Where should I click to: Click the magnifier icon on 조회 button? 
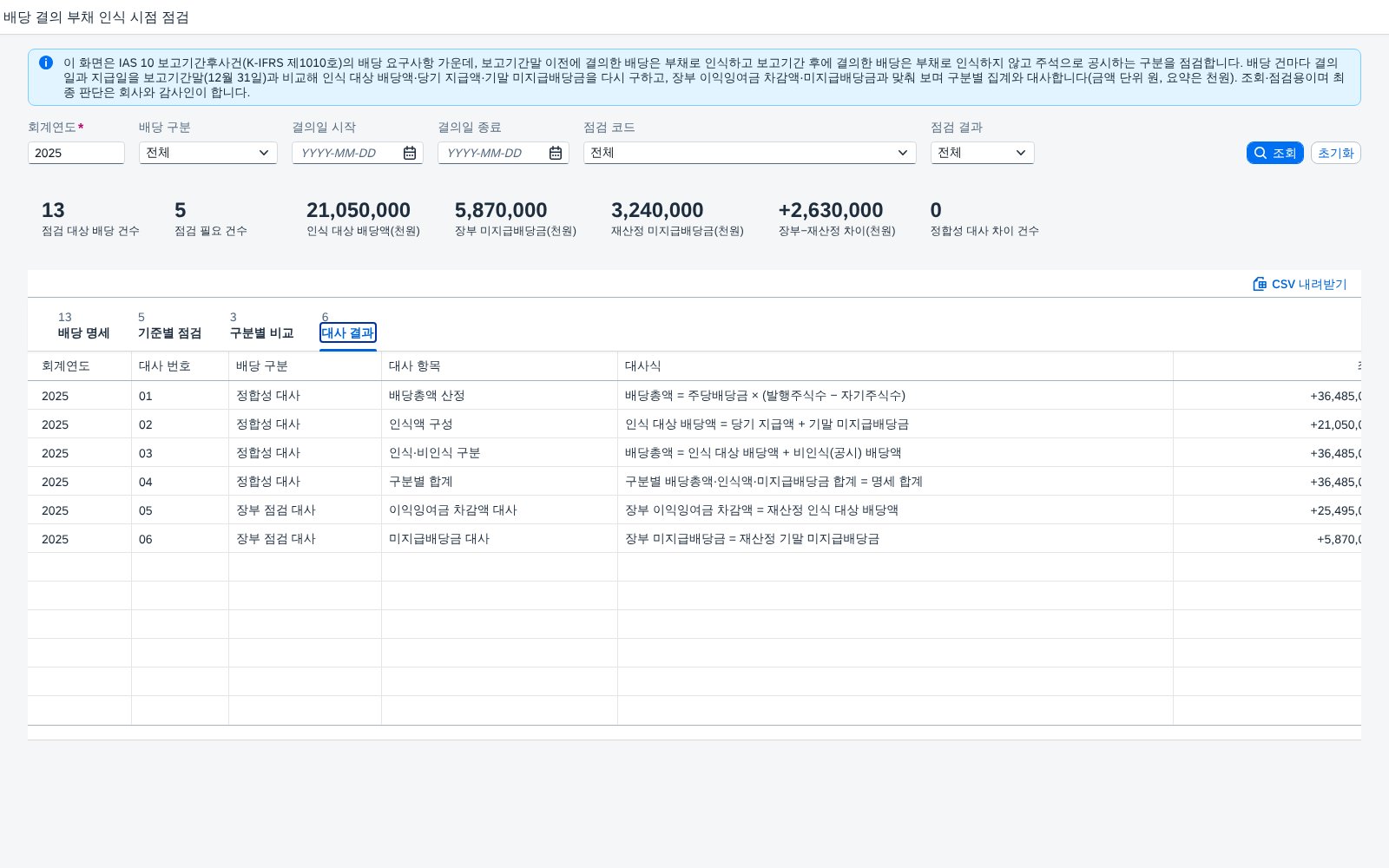(x=1261, y=153)
